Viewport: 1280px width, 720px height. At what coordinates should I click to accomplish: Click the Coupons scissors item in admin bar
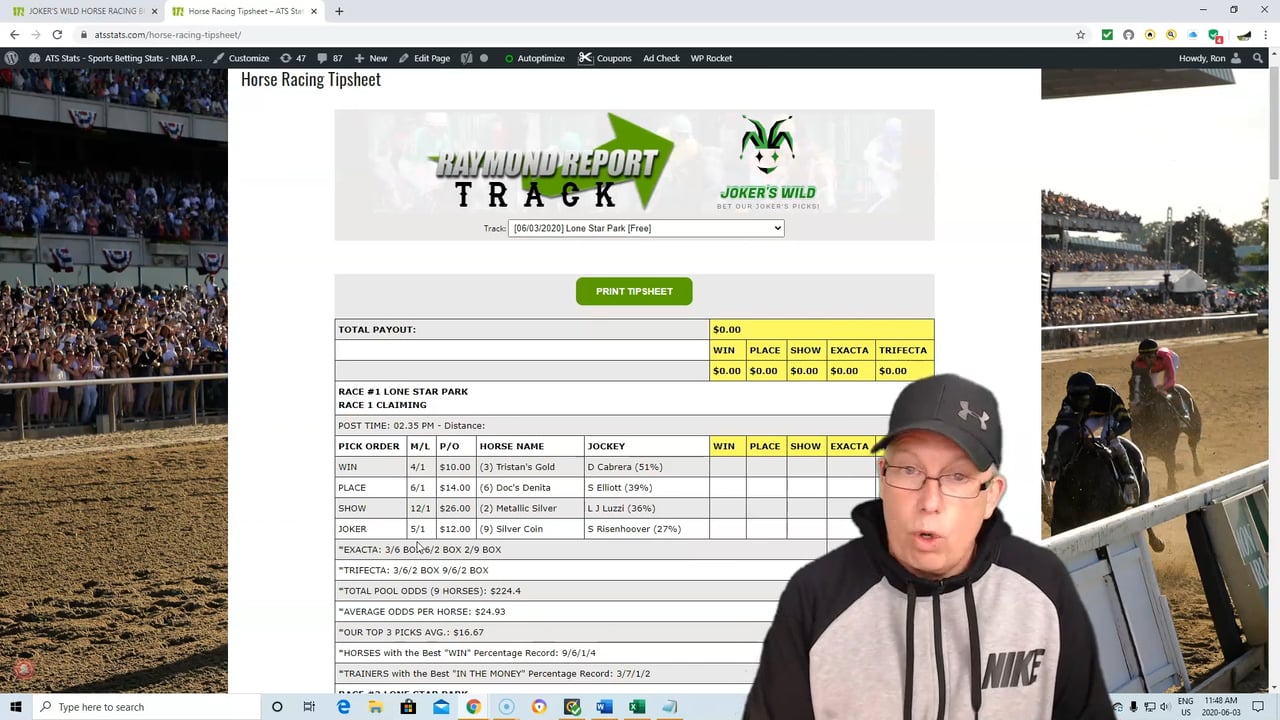(x=605, y=58)
